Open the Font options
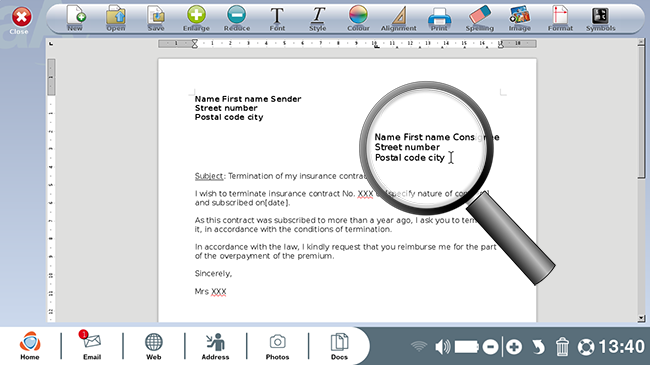Screen dimensions: 650x365 pos(277,19)
